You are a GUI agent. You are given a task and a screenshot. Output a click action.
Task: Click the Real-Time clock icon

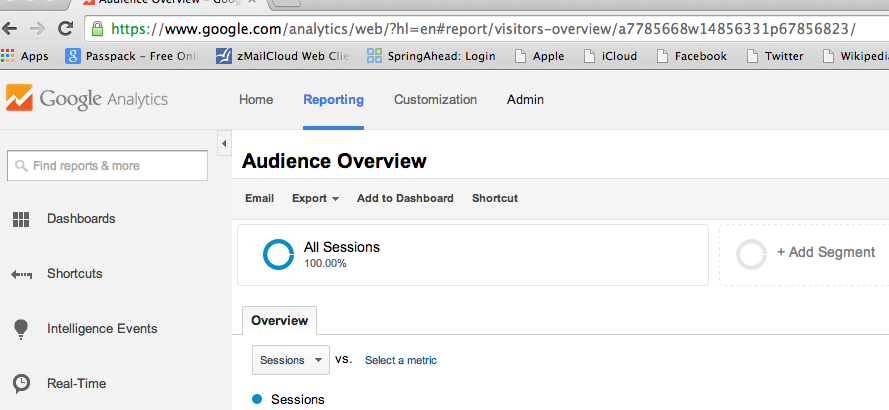click(x=21, y=384)
